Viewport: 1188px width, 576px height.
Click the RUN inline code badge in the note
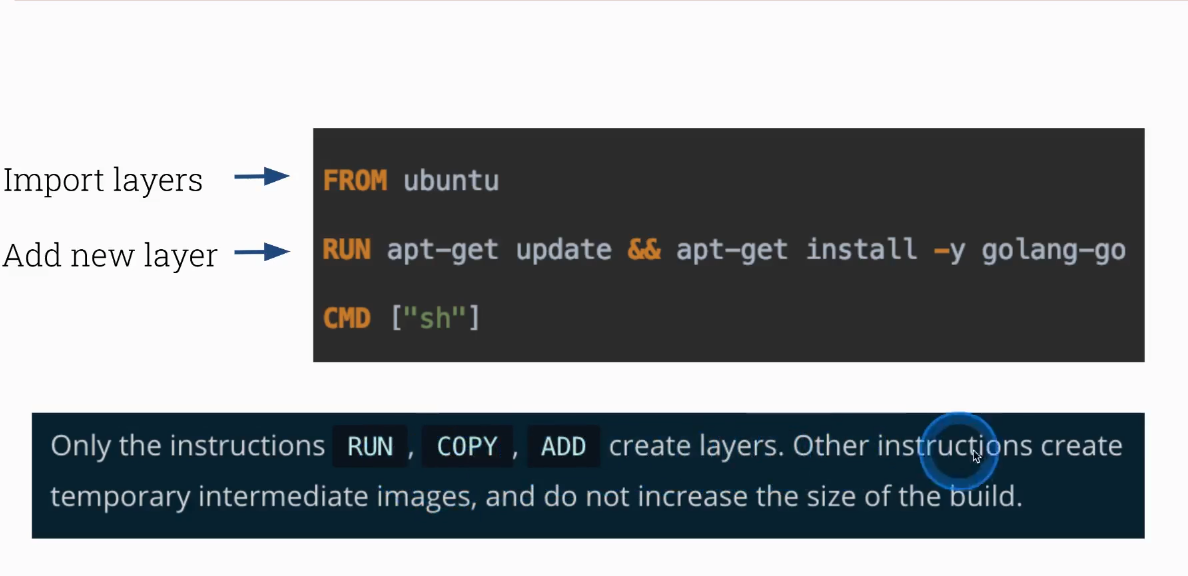[x=370, y=447]
